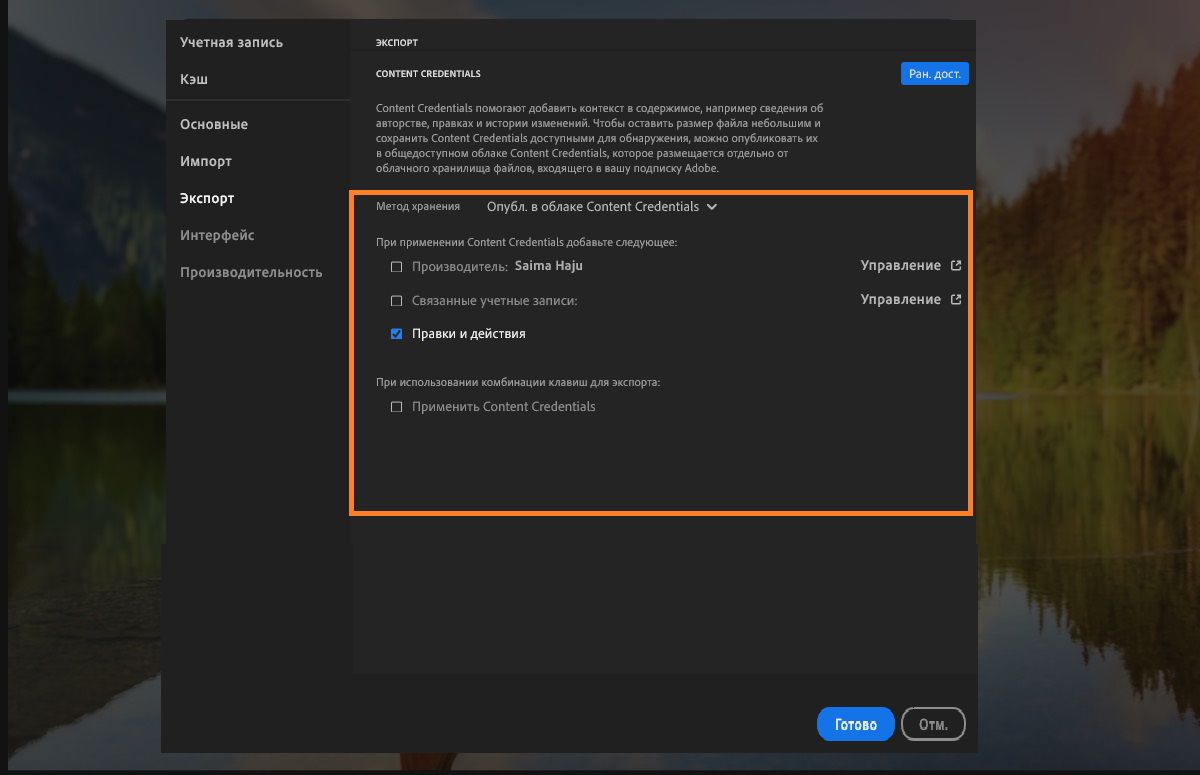The width and height of the screenshot is (1200, 775).
Task: Click the ЭКСПОРТ header tab
Action: point(397,42)
